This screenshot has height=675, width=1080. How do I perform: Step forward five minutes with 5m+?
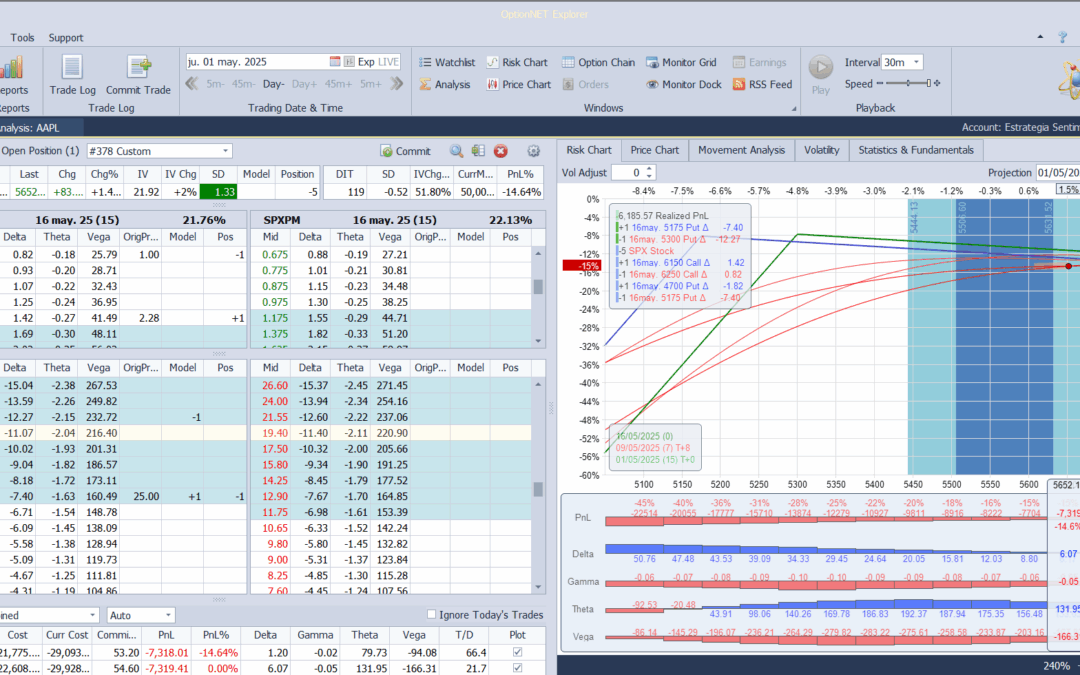pyautogui.click(x=370, y=84)
